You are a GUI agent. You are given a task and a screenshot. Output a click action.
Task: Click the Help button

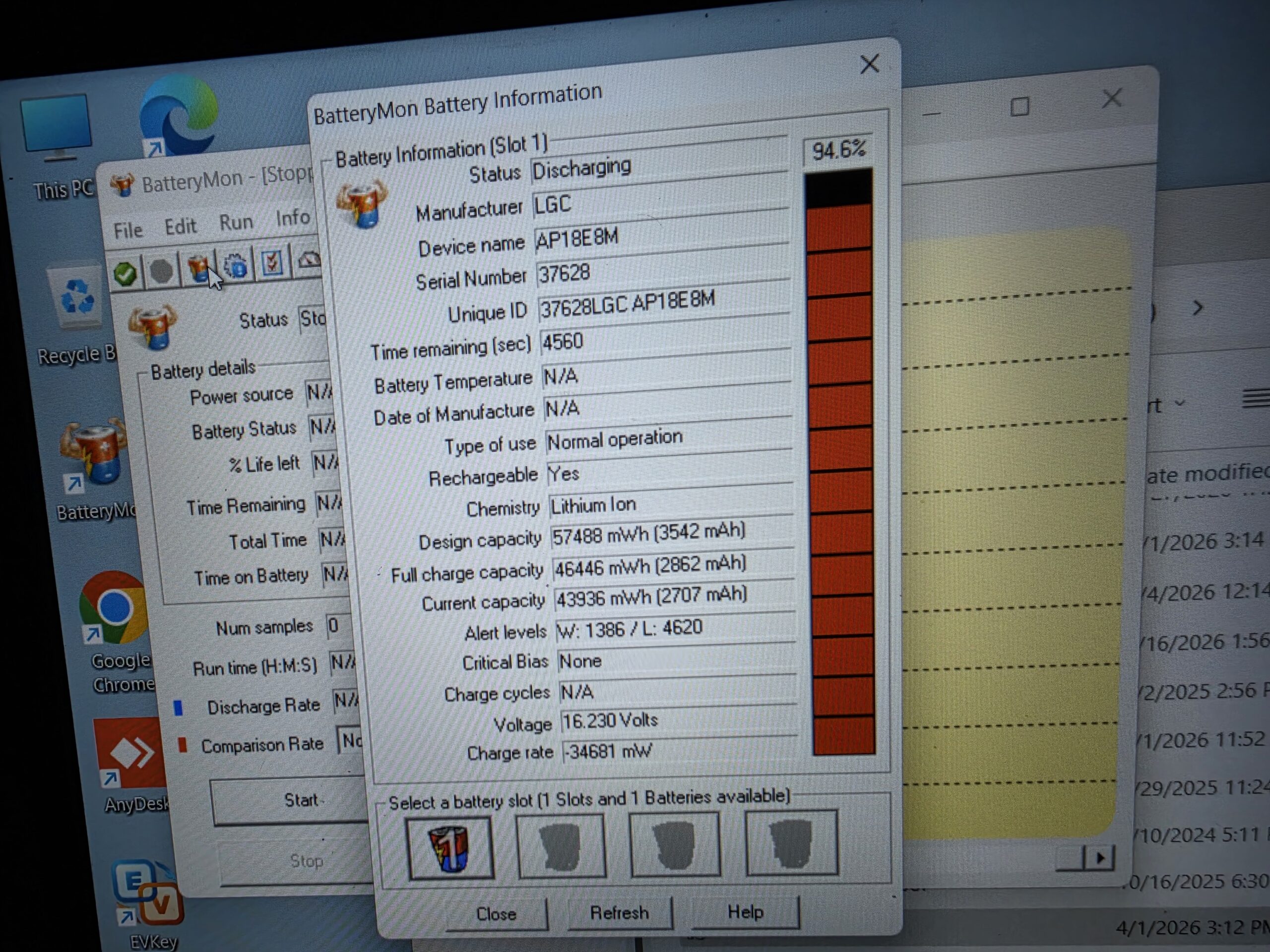(x=745, y=911)
